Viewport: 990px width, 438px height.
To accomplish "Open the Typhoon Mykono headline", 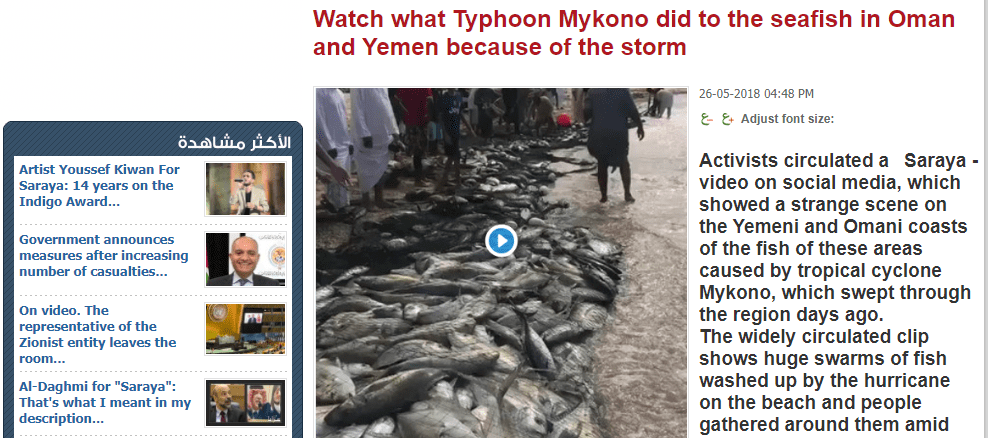I will coord(634,33).
